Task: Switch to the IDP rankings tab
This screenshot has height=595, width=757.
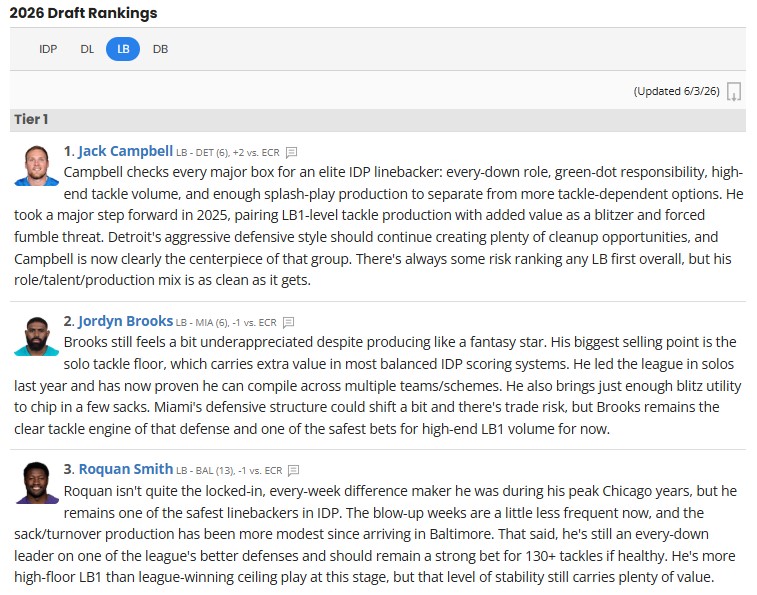Action: coord(48,49)
